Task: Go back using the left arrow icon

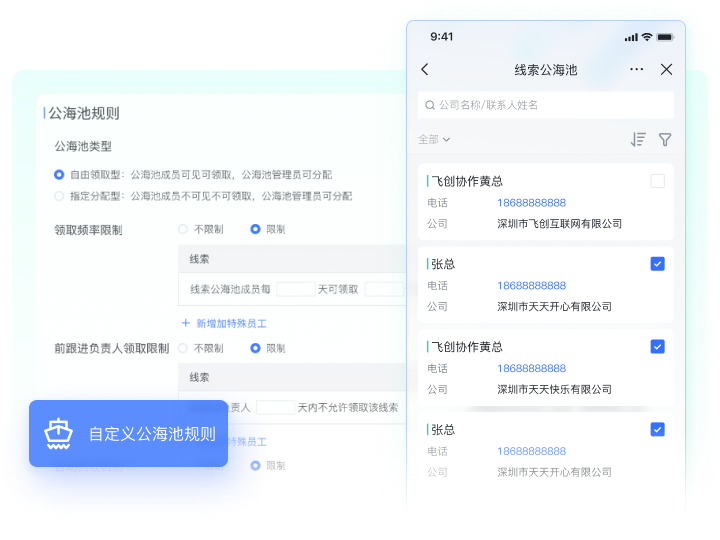Action: pos(425,69)
